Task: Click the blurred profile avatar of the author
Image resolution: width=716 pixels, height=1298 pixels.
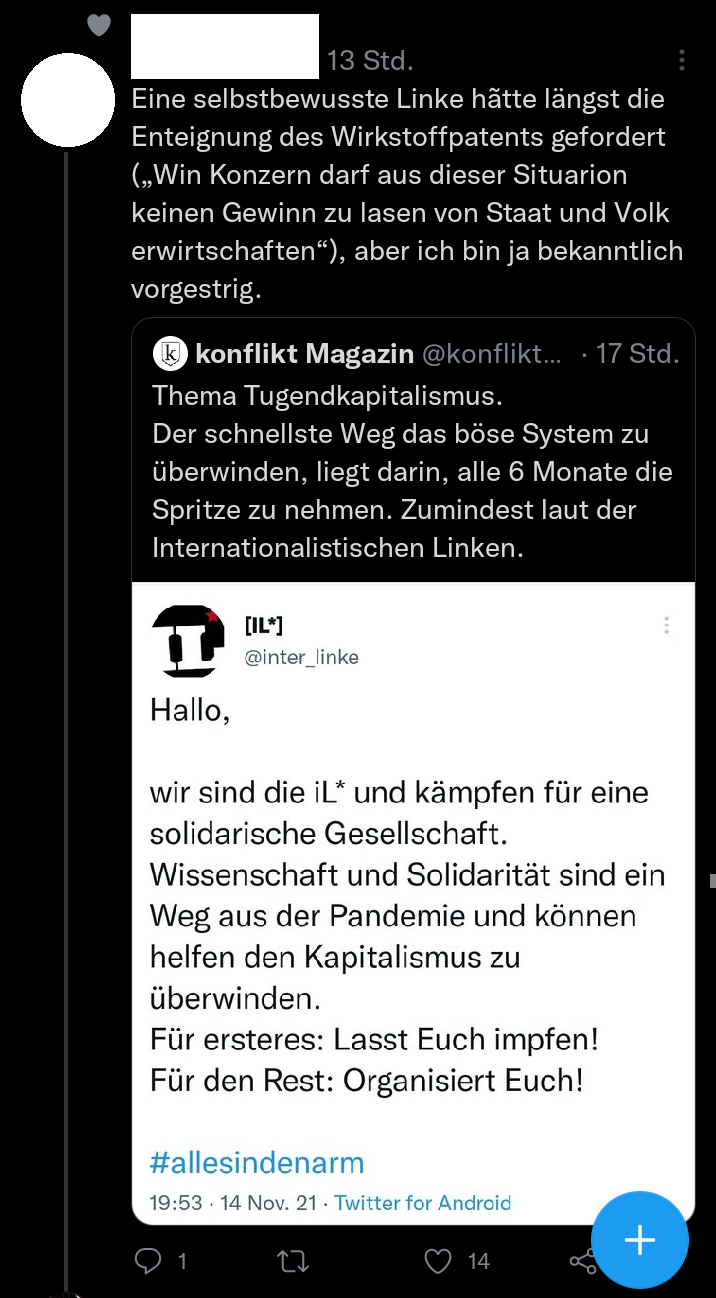Action: [x=67, y=100]
